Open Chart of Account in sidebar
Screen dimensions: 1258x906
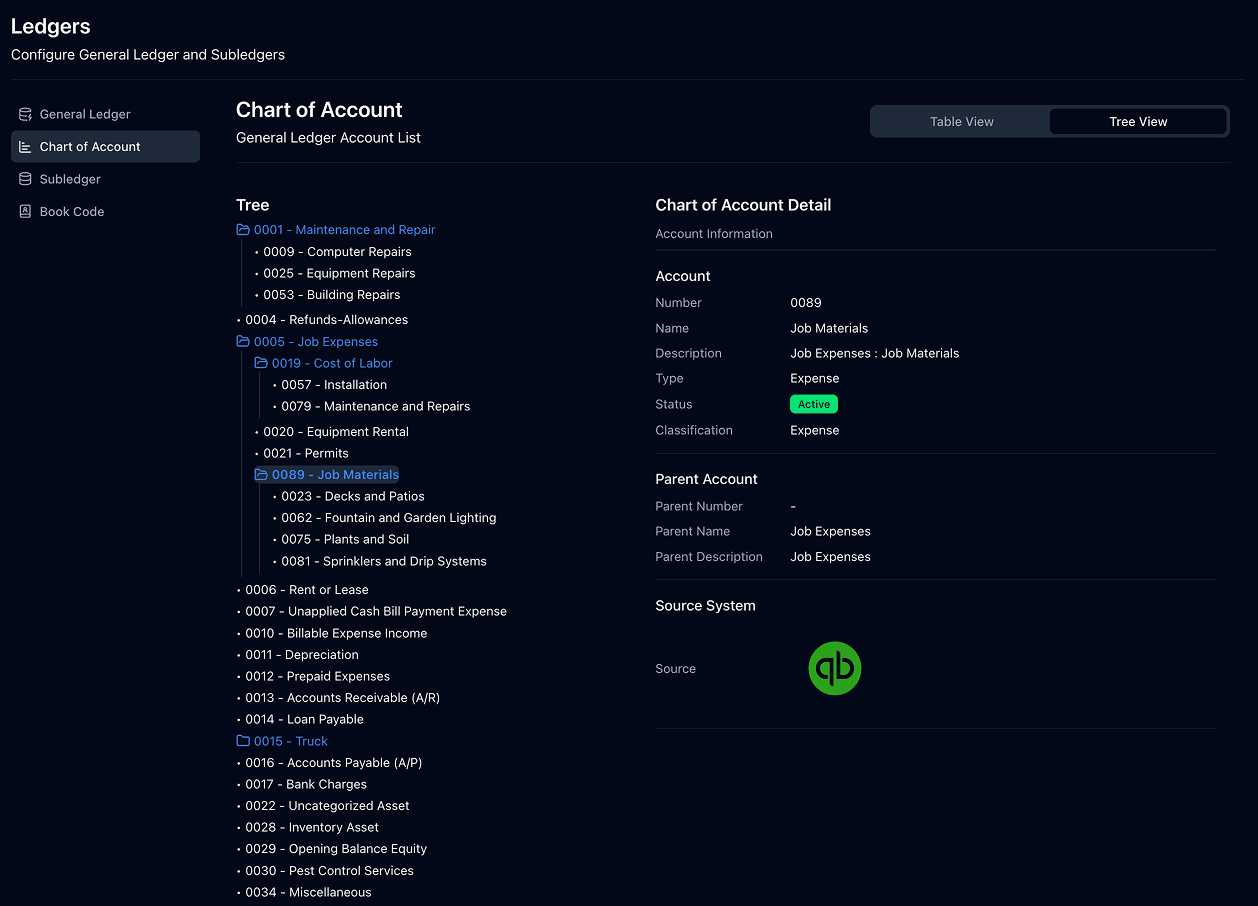pyautogui.click(x=105, y=147)
